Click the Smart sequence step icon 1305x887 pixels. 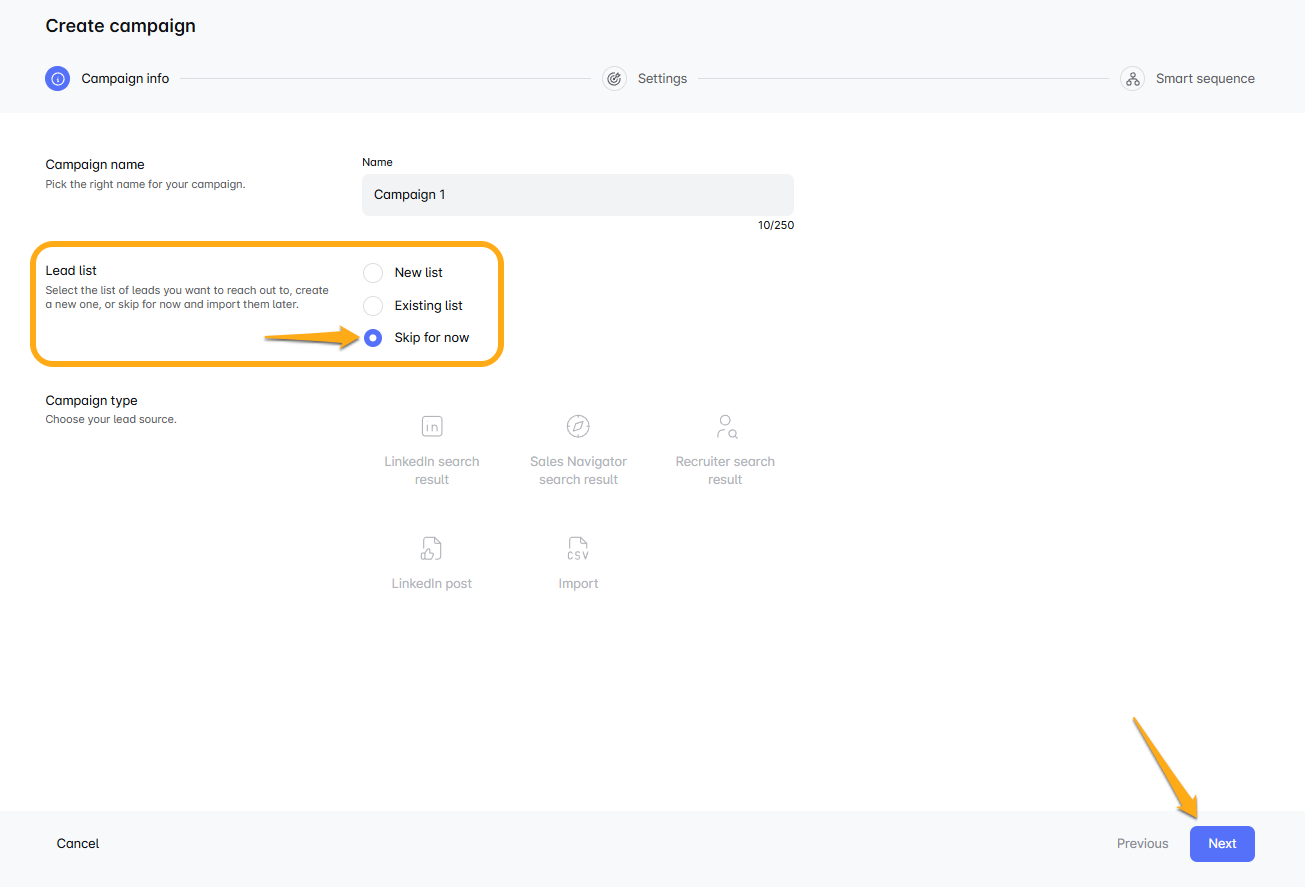click(x=1132, y=79)
